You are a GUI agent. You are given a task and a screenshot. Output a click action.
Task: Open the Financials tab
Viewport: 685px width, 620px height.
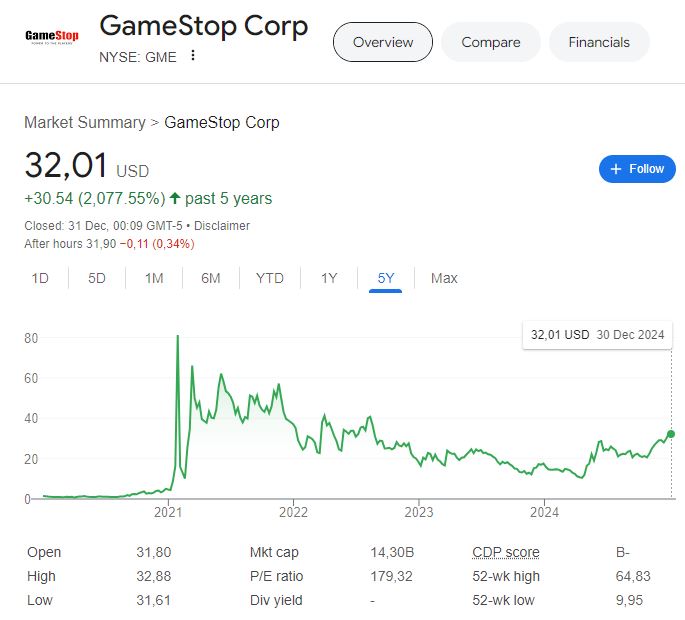(599, 42)
